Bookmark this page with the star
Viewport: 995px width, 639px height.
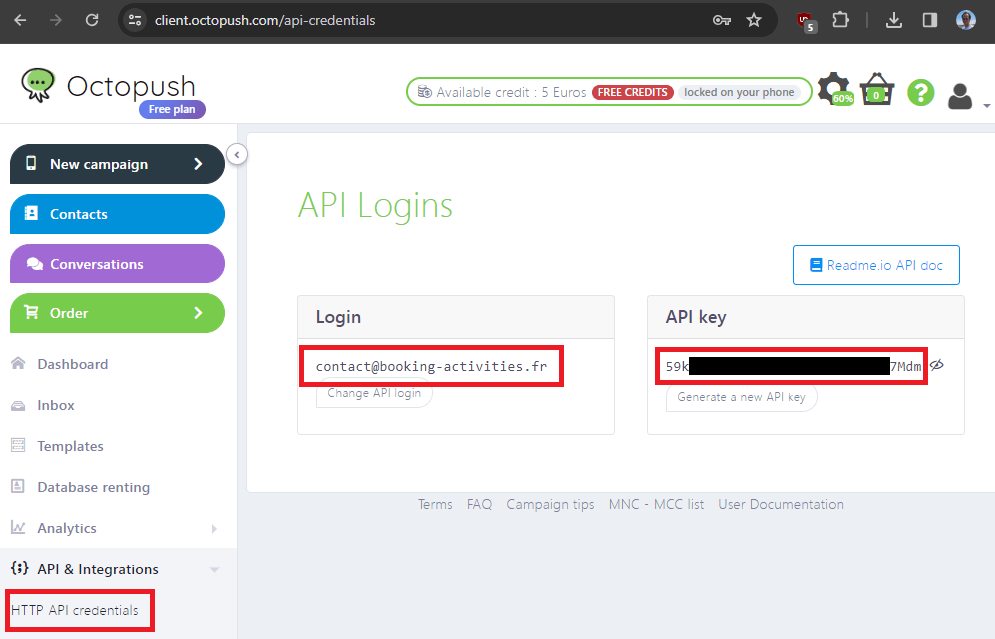(754, 20)
